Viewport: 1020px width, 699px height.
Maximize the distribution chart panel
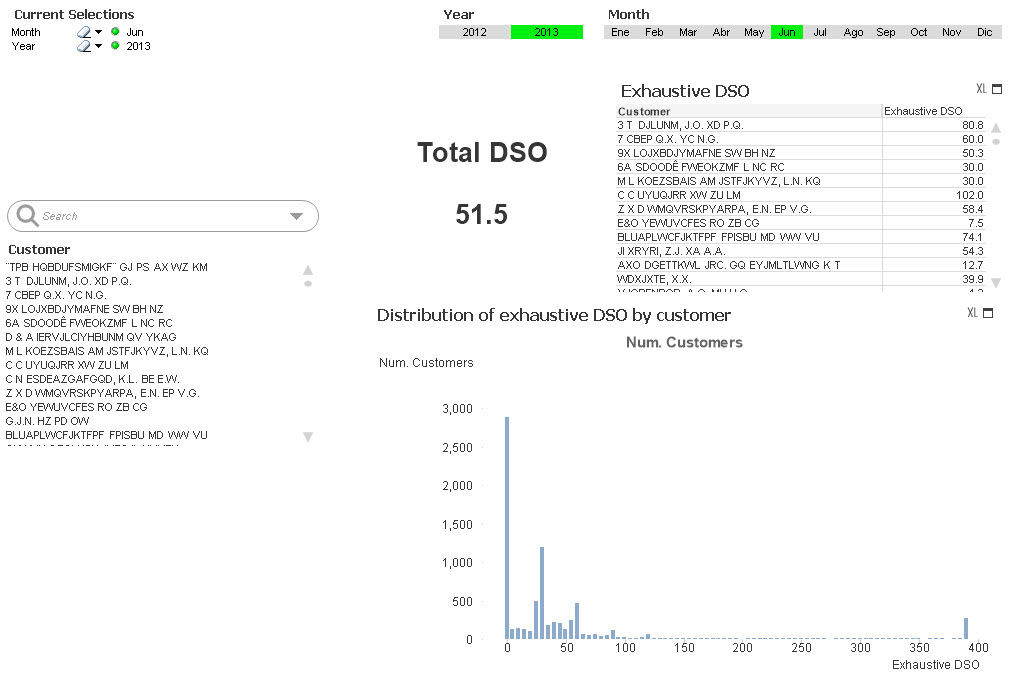[x=988, y=313]
